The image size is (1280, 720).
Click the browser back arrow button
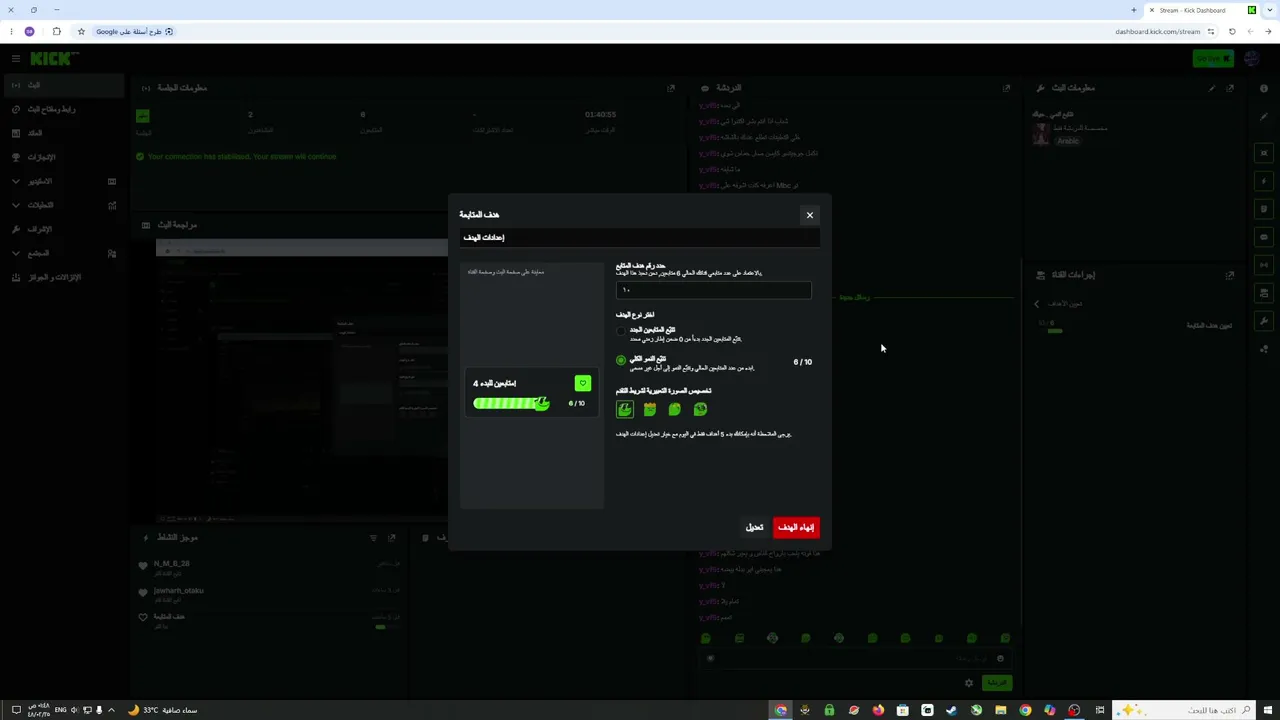tap(1270, 31)
